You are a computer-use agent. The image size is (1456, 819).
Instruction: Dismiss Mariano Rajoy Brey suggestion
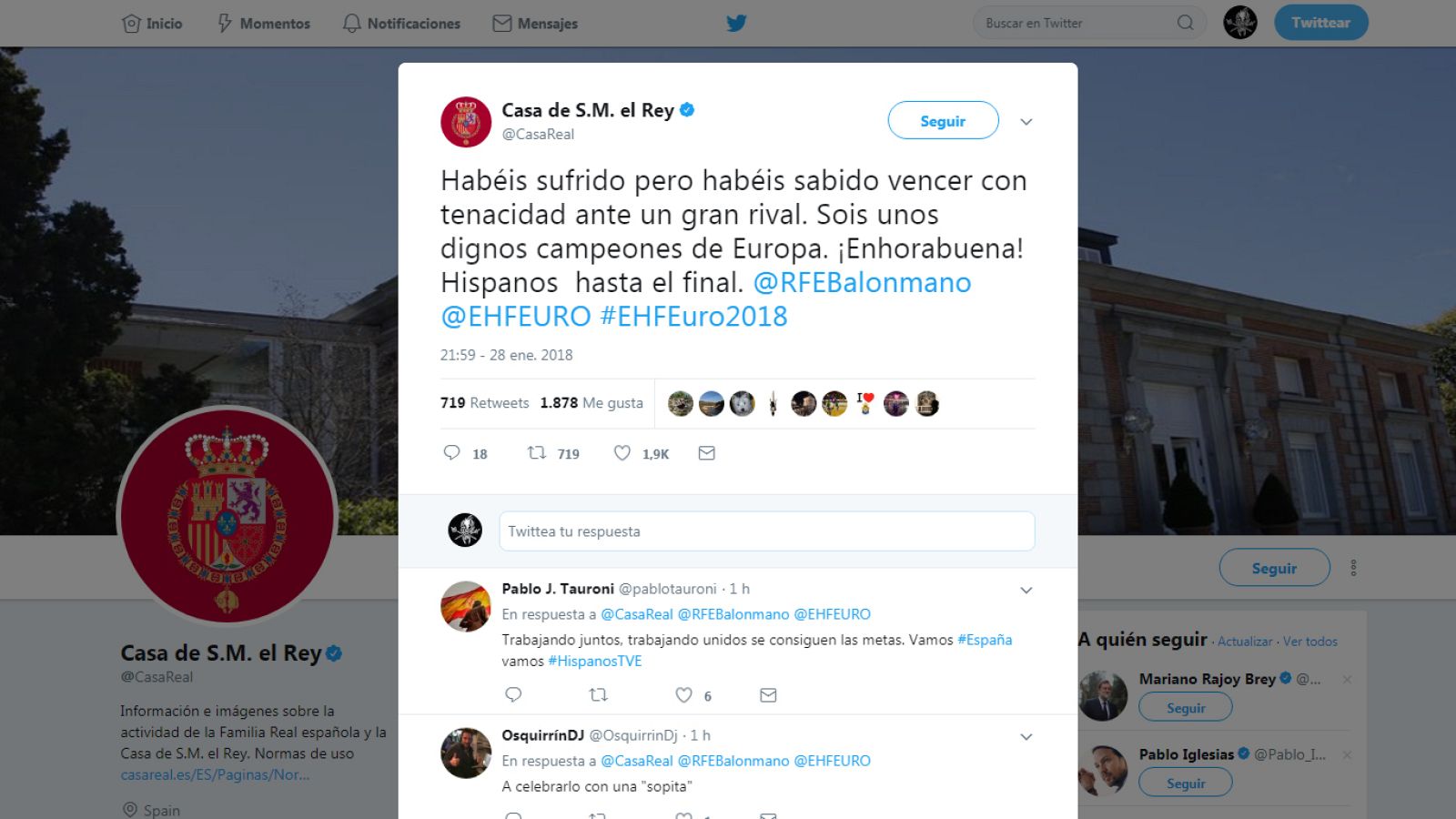(x=1347, y=679)
